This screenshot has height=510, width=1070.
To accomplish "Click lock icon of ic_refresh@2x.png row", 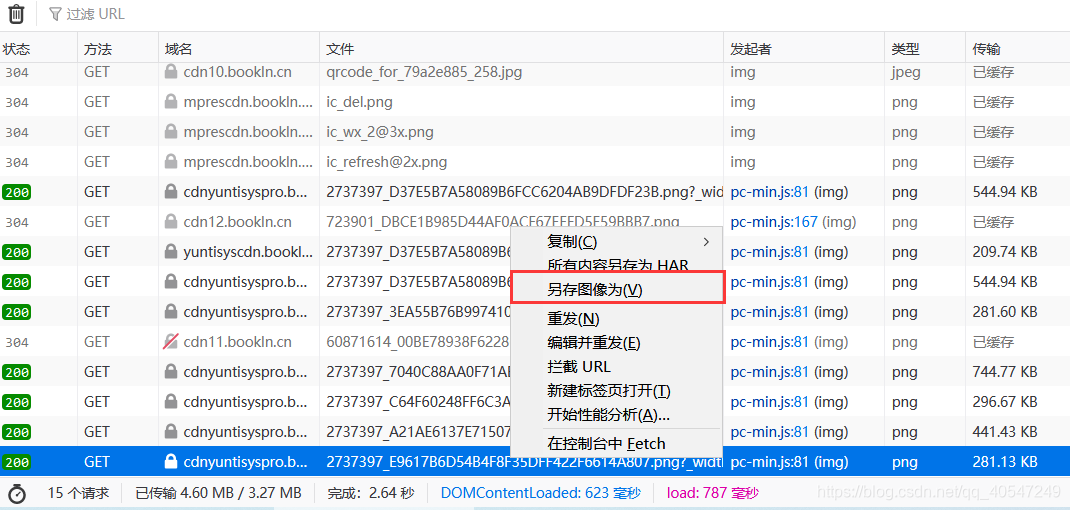I will point(171,162).
